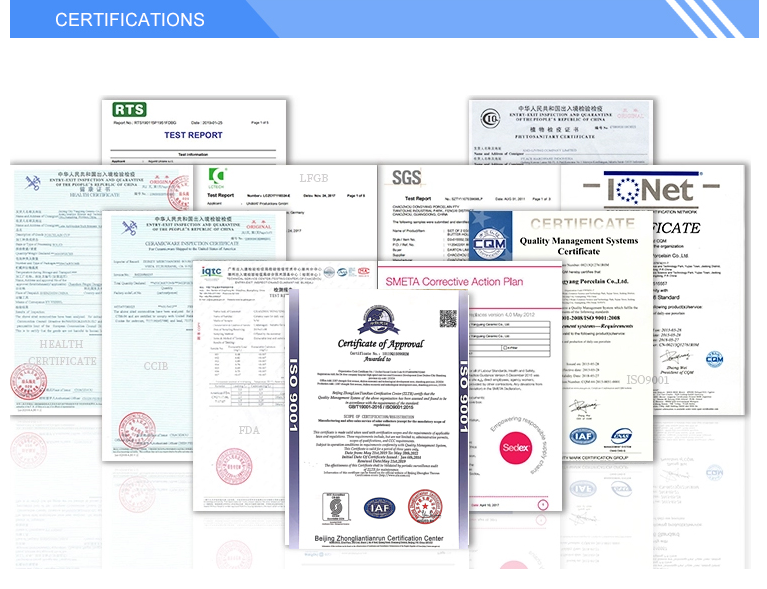This screenshot has height=589, width=767.
Task: Click the HEALTH CERTIFICATE label
Action: 62,353
